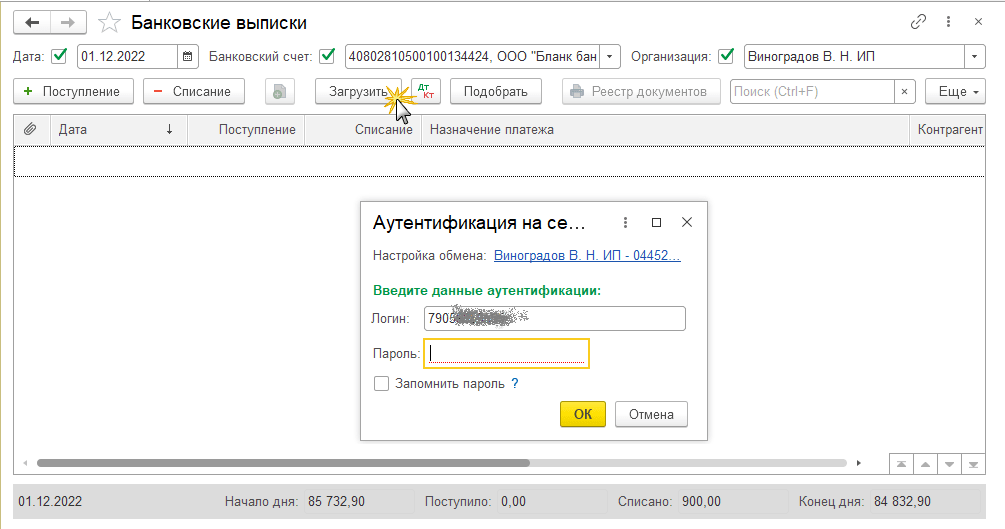
Task: Click the paperclip attachment column header
Action: (30, 130)
